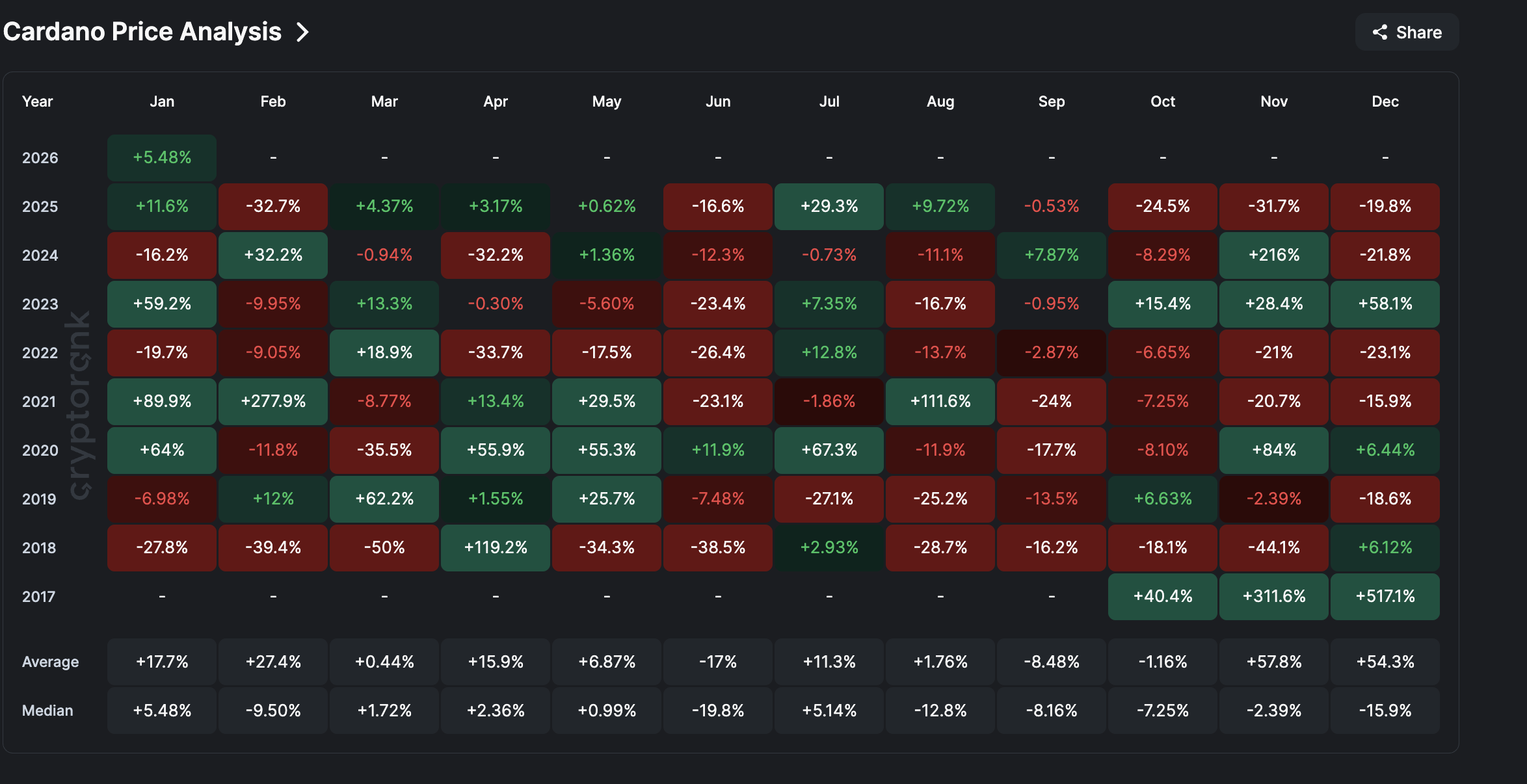
Task: Click the Median row label
Action: (47, 710)
